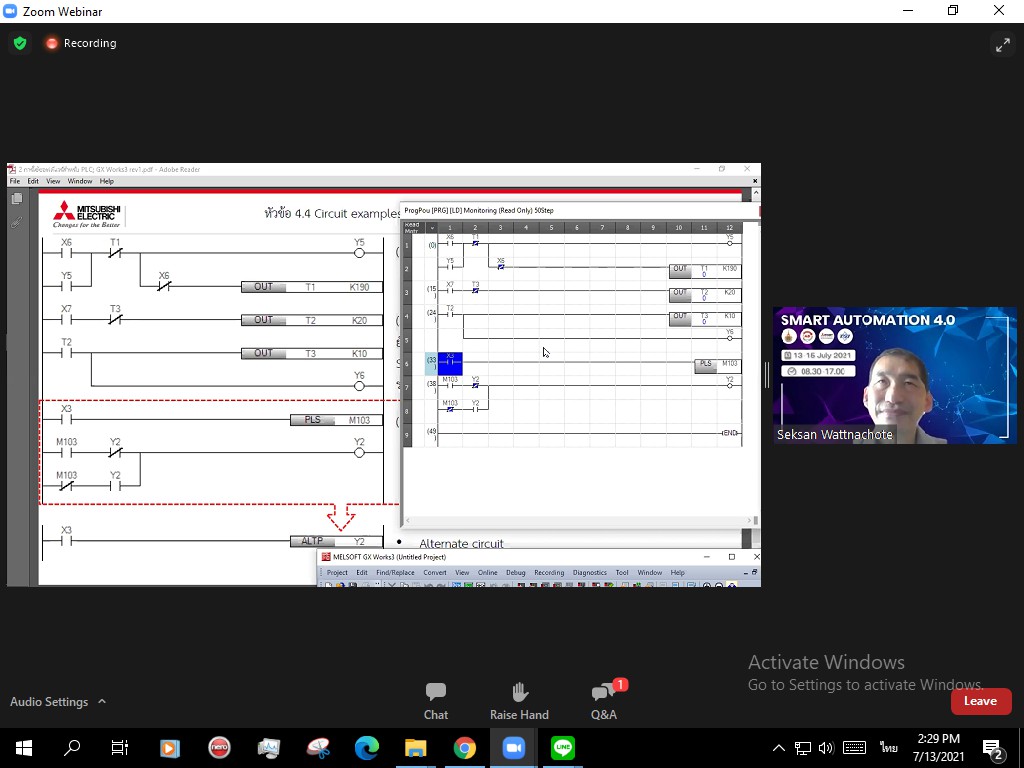Viewport: 1024px width, 768px height.
Task: Open Adobe Reader's Edit menu
Action: (x=33, y=181)
